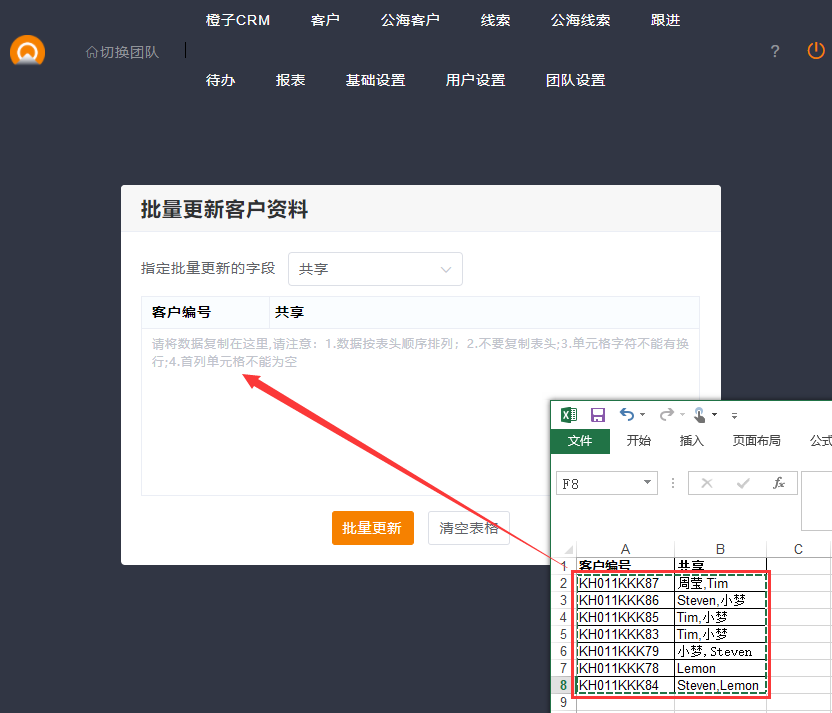Click the touch/mouse mode icon in Excel
The height and width of the screenshot is (713, 832).
[701, 414]
